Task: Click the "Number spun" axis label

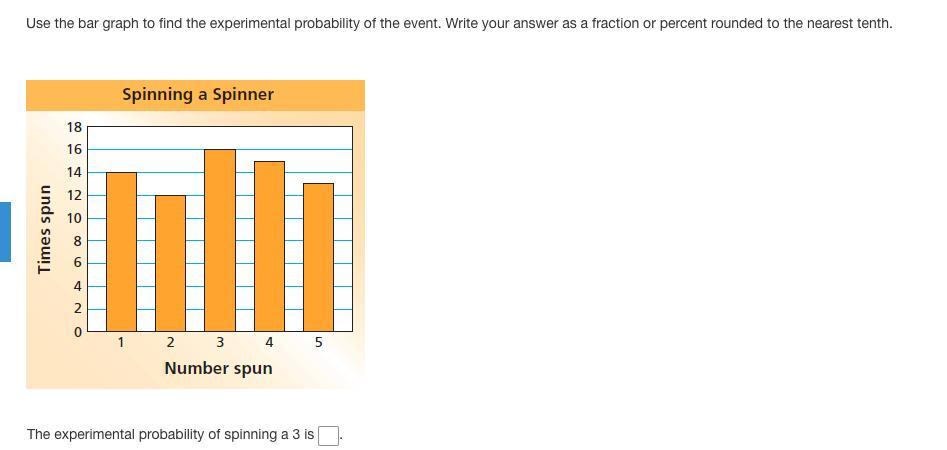Action: coord(218,368)
